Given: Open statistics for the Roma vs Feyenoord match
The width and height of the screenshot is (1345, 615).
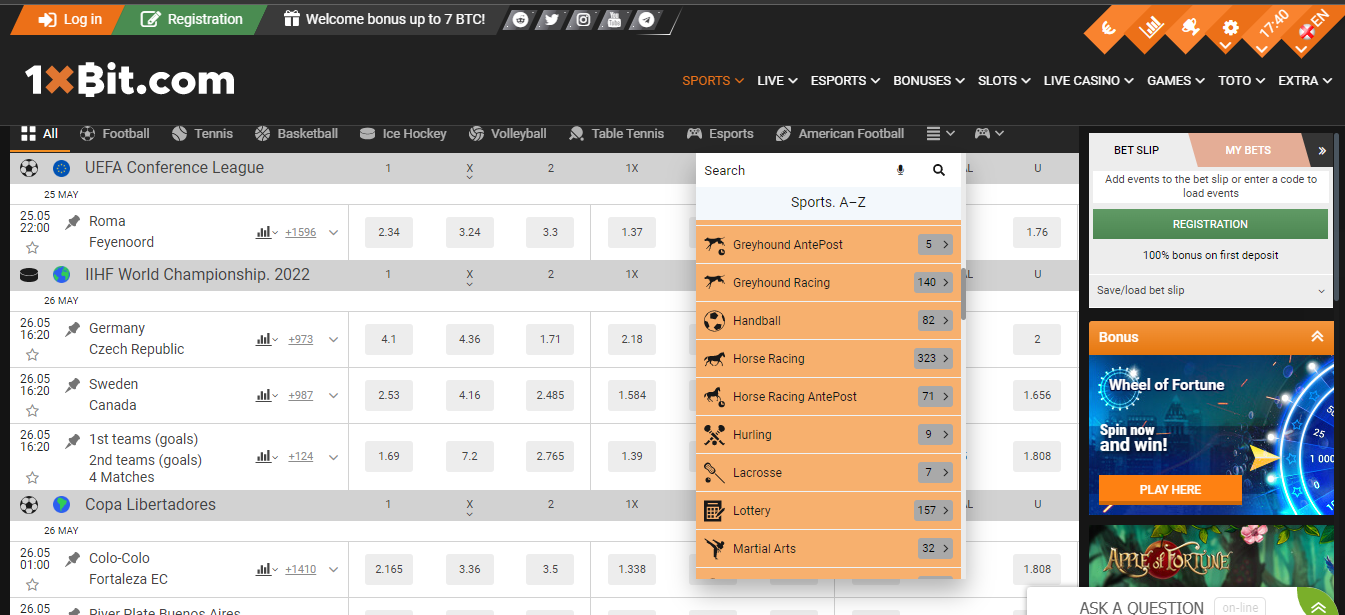Looking at the screenshot, I should pyautogui.click(x=263, y=232).
